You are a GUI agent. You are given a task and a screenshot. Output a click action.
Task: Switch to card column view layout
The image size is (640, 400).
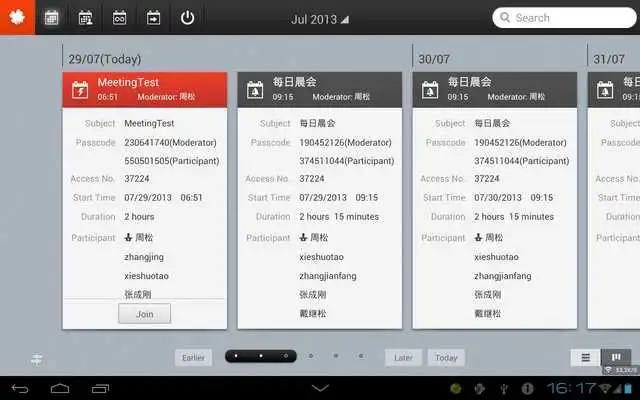616,357
